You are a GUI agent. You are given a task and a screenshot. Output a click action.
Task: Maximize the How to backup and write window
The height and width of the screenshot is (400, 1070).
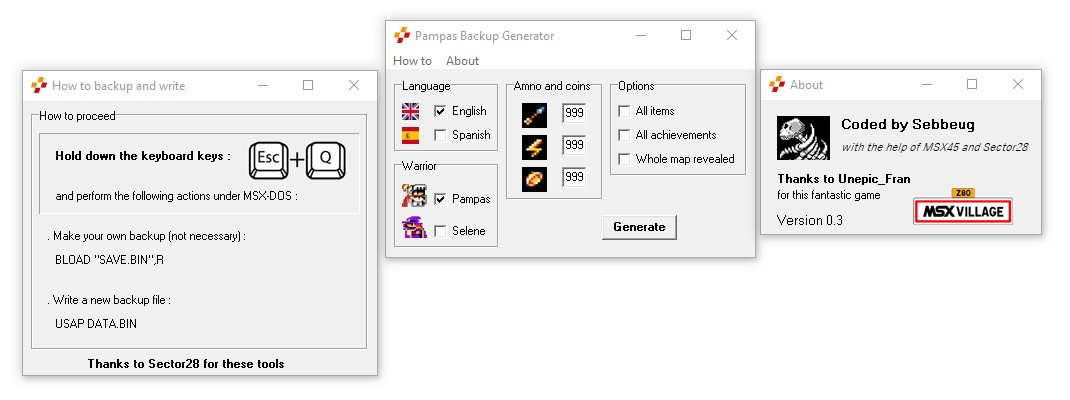pos(308,85)
